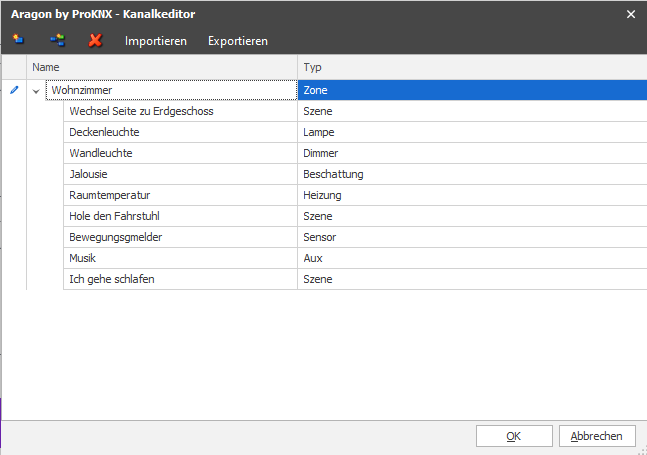
Task: Click the Aux type cell
Action: [472, 258]
